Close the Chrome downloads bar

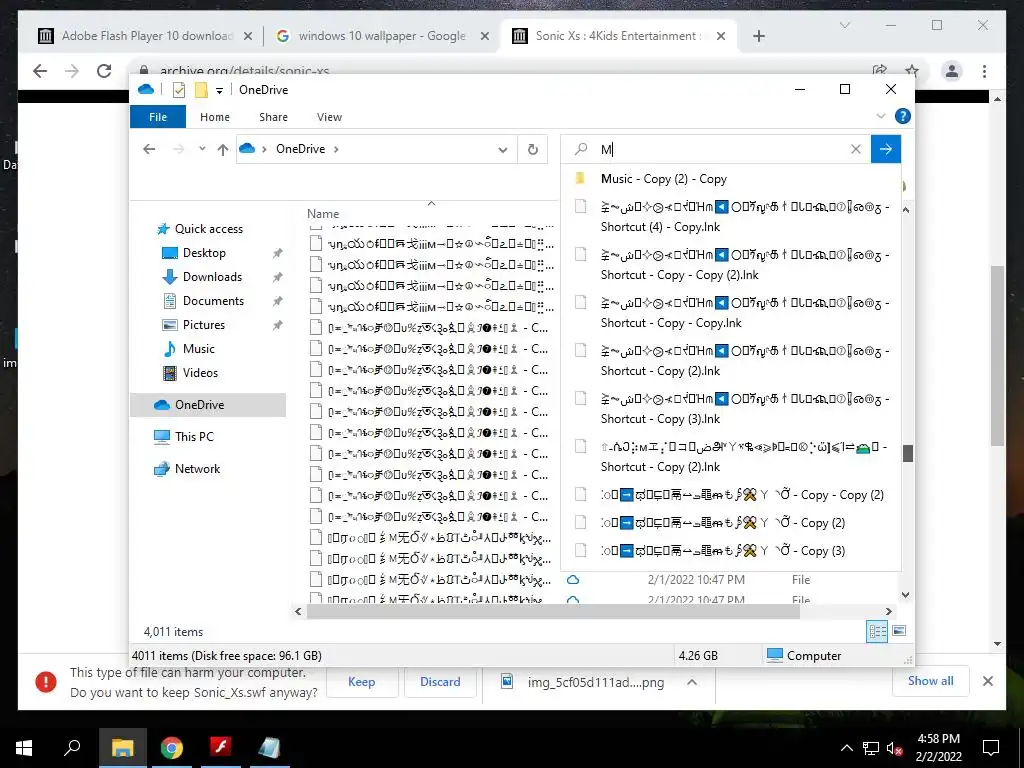pos(987,681)
